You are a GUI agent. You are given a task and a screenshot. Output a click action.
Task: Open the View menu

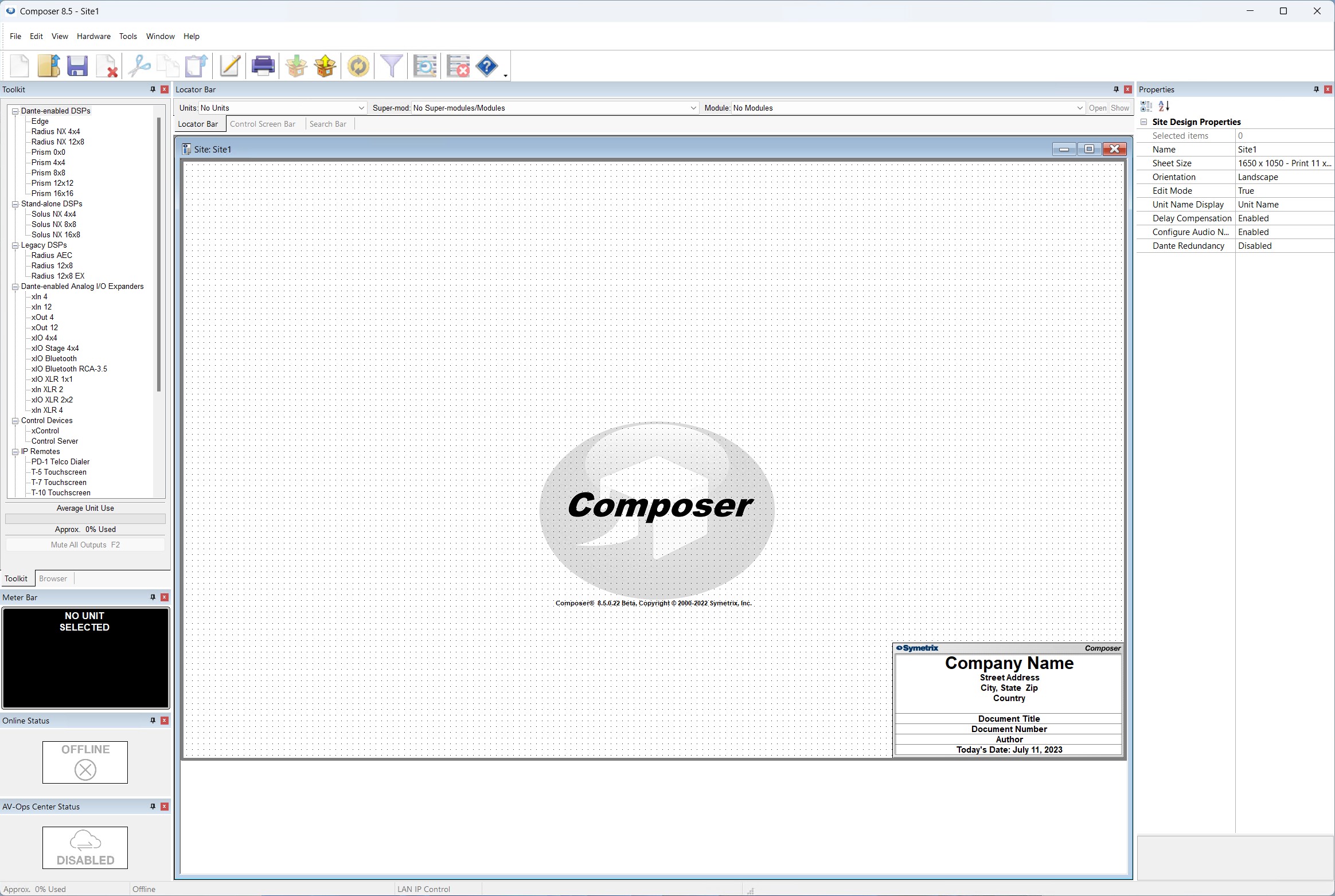pos(60,36)
